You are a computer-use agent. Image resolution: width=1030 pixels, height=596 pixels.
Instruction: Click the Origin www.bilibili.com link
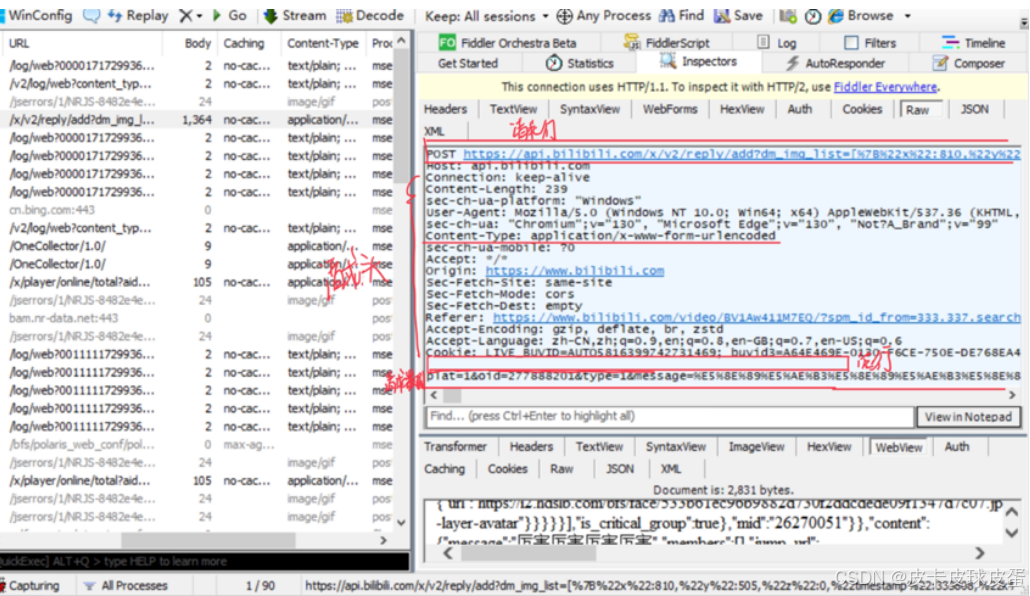(575, 271)
